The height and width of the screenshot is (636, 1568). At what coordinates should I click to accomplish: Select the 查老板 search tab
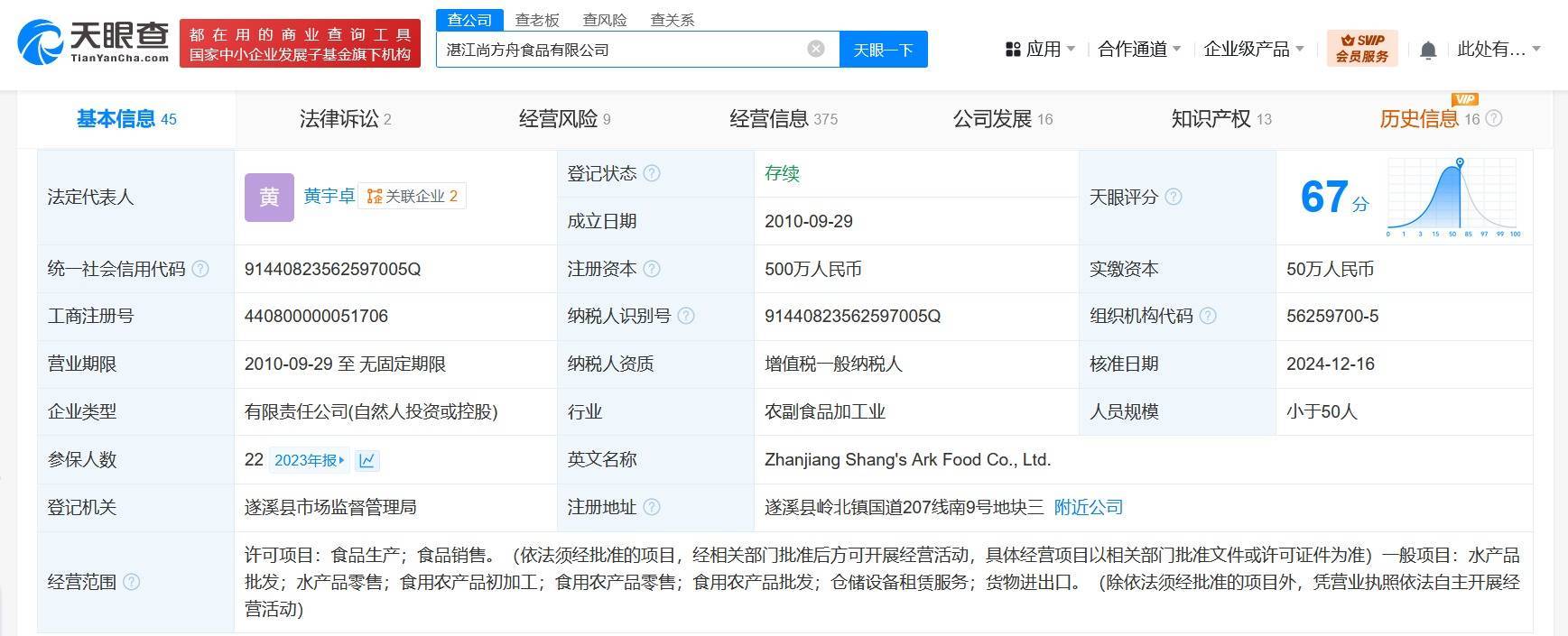coord(537,20)
